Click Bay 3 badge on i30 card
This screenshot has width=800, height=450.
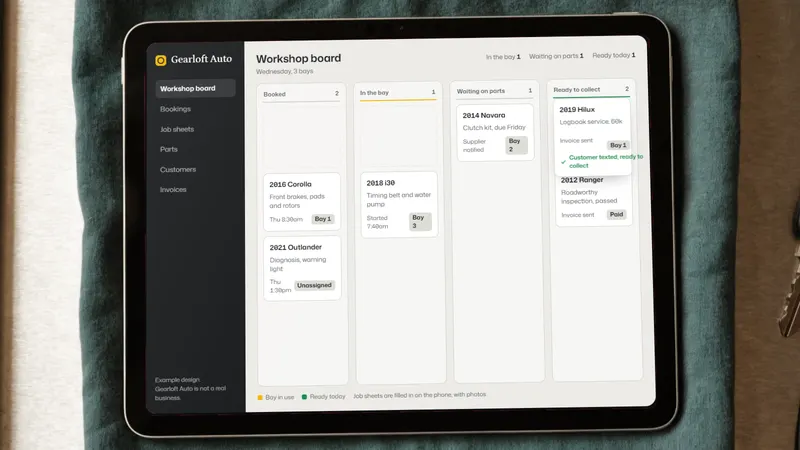pyautogui.click(x=421, y=221)
